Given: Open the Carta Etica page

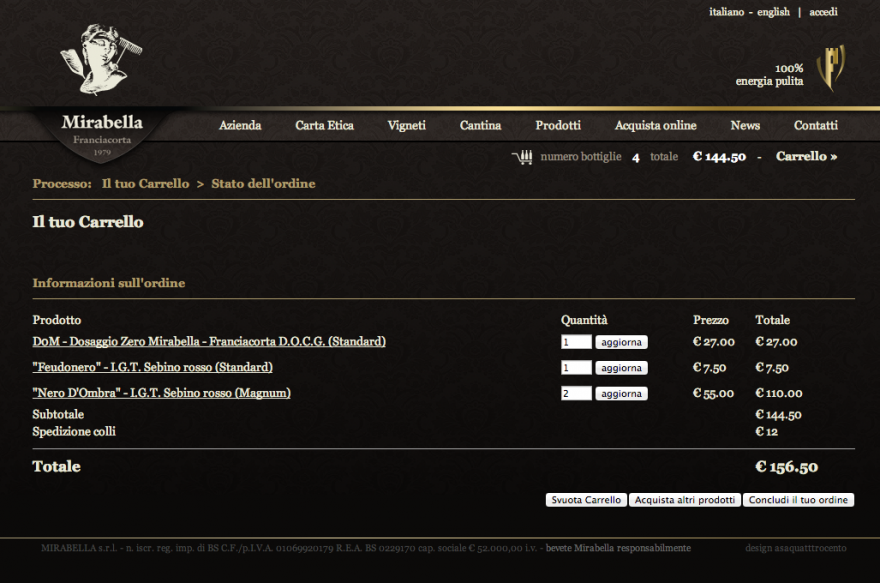Looking at the screenshot, I should click(x=324, y=125).
